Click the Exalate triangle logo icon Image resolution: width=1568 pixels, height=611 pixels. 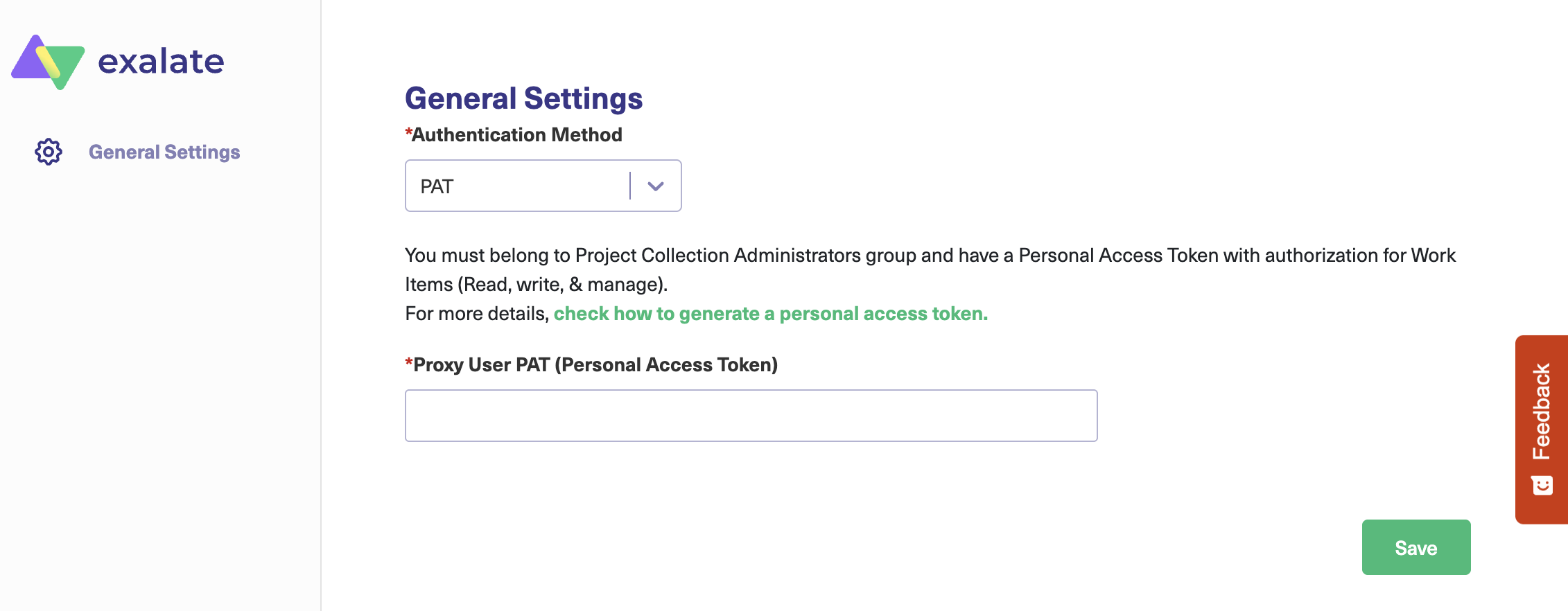pos(48,62)
